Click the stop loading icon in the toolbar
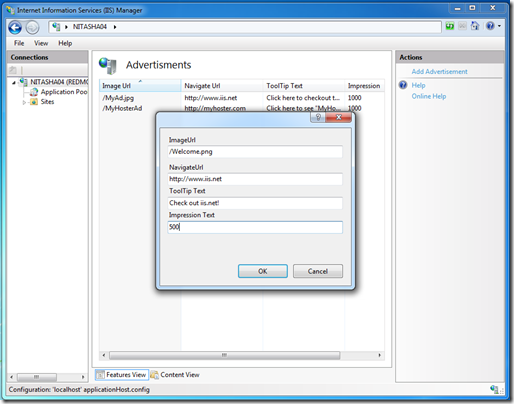This screenshot has width=514, height=404. [462, 26]
